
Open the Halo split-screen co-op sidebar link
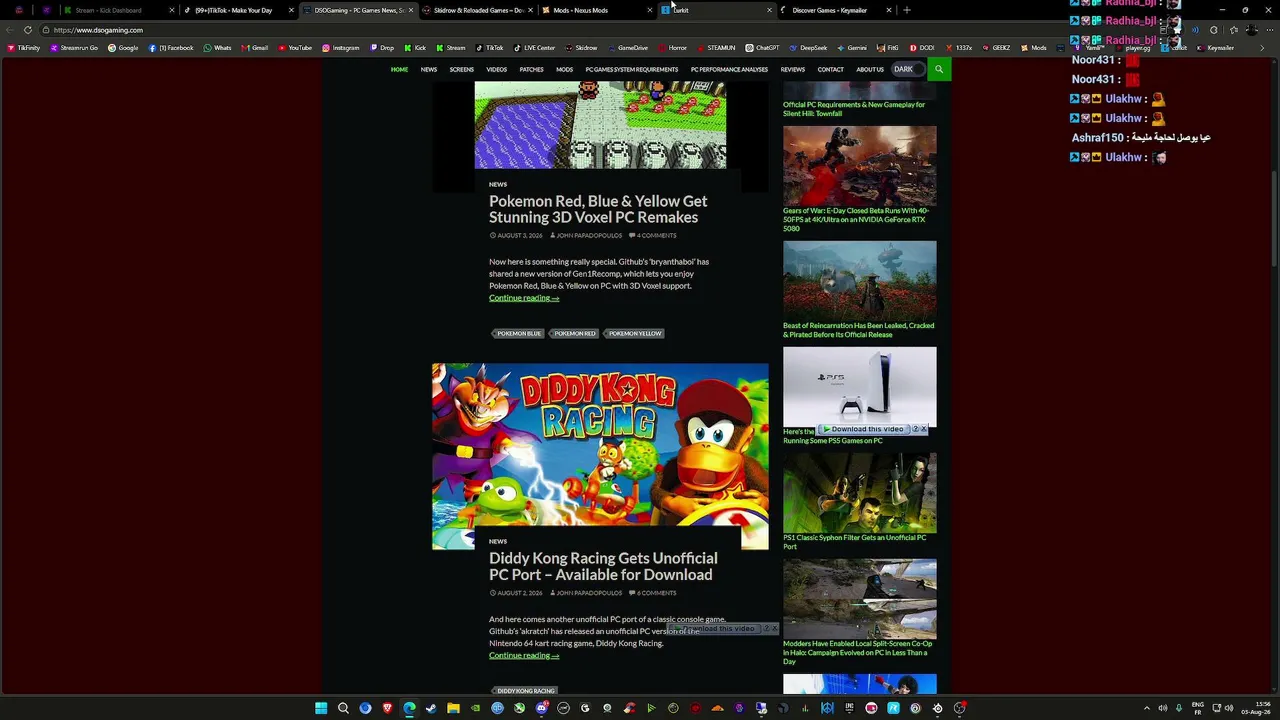[856, 653]
